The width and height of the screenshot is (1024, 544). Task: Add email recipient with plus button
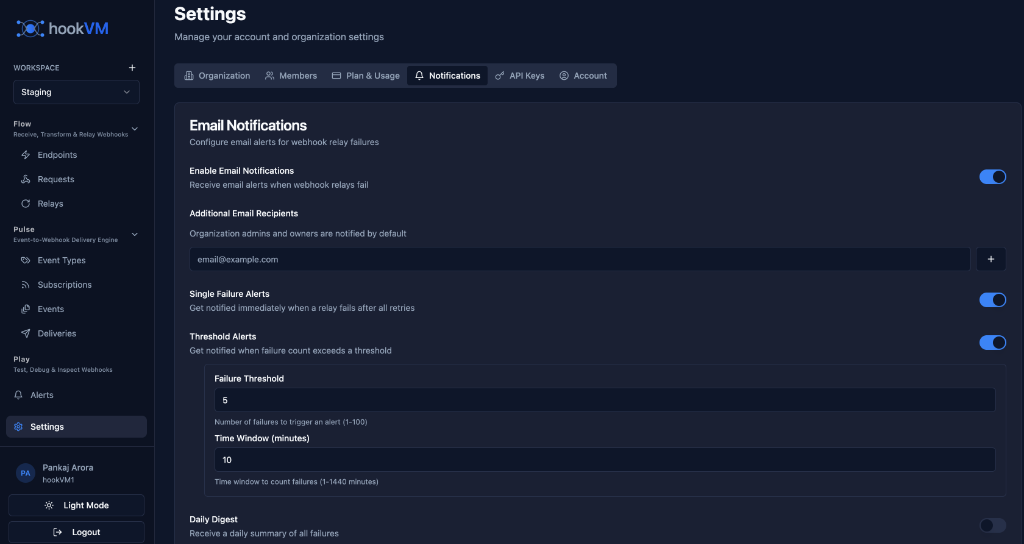click(991, 259)
